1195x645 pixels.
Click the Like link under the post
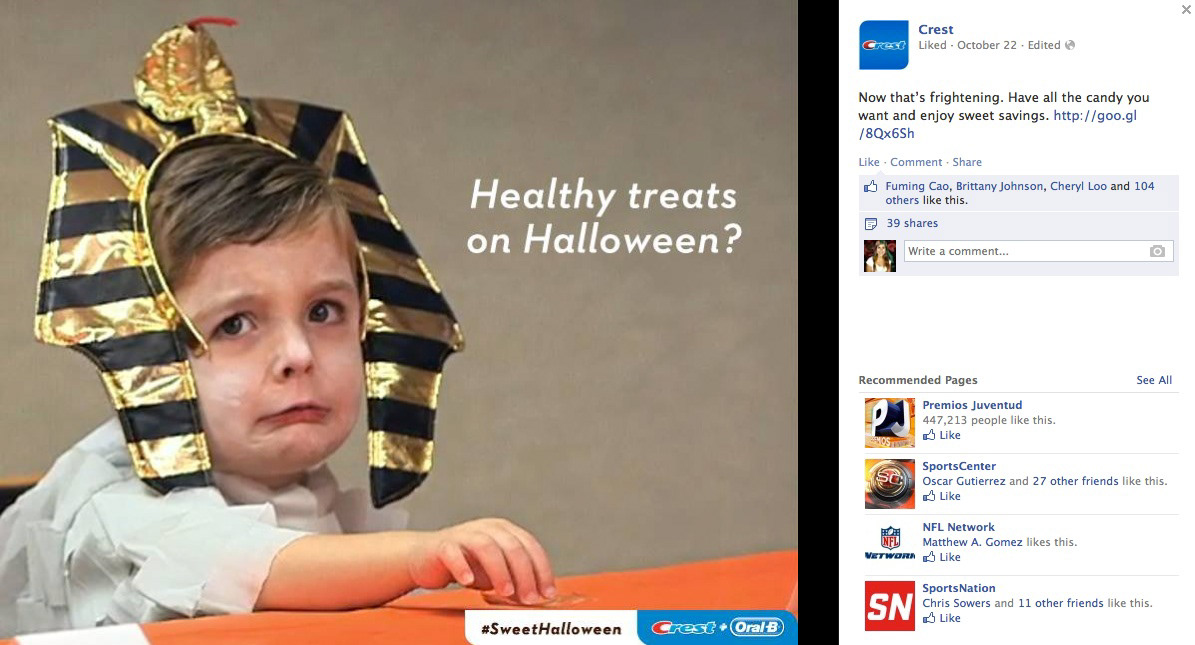coord(869,162)
